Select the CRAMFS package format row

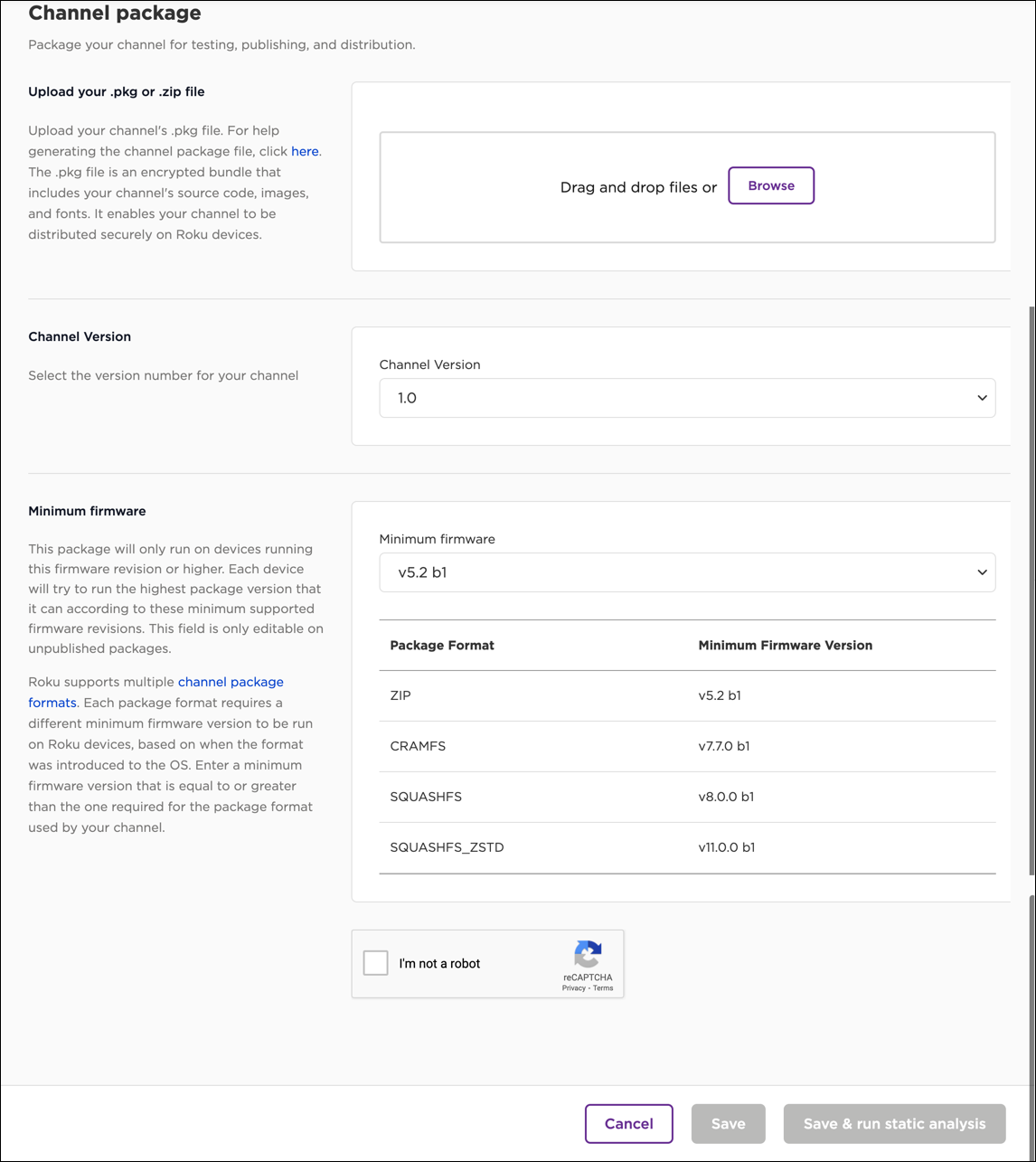pyautogui.click(x=687, y=746)
